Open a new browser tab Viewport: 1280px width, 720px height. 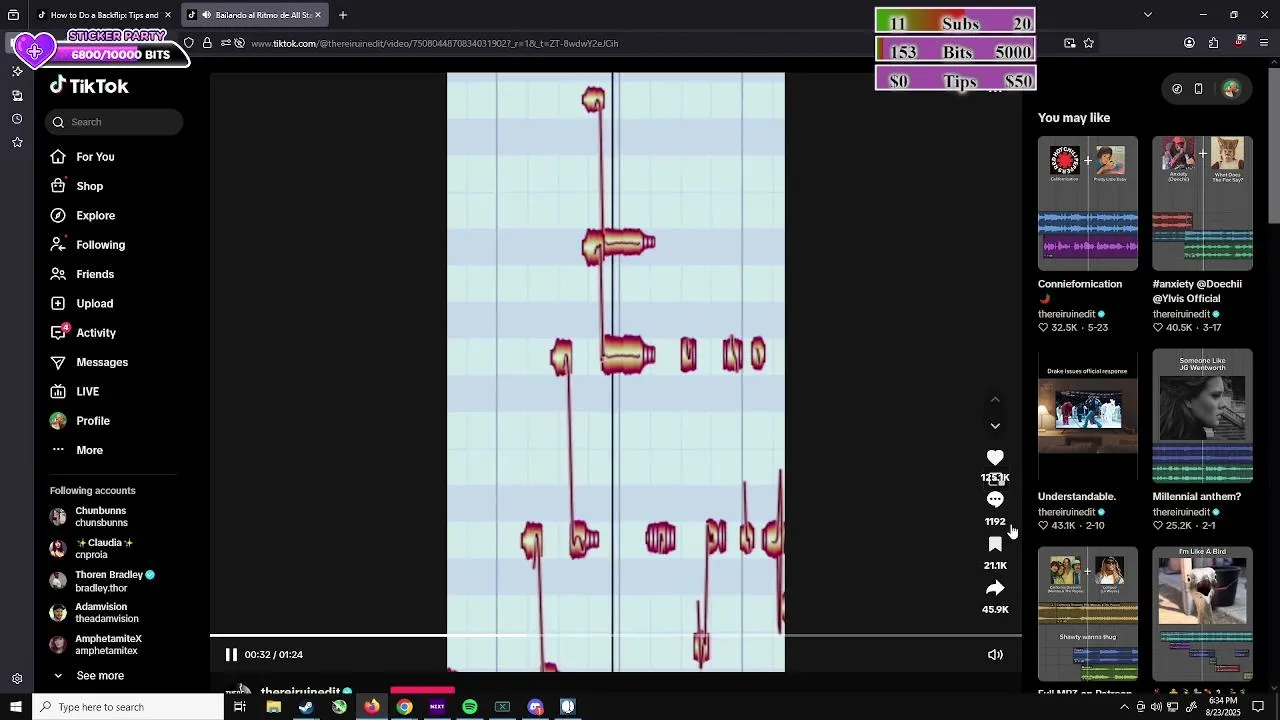pyautogui.click(x=342, y=15)
